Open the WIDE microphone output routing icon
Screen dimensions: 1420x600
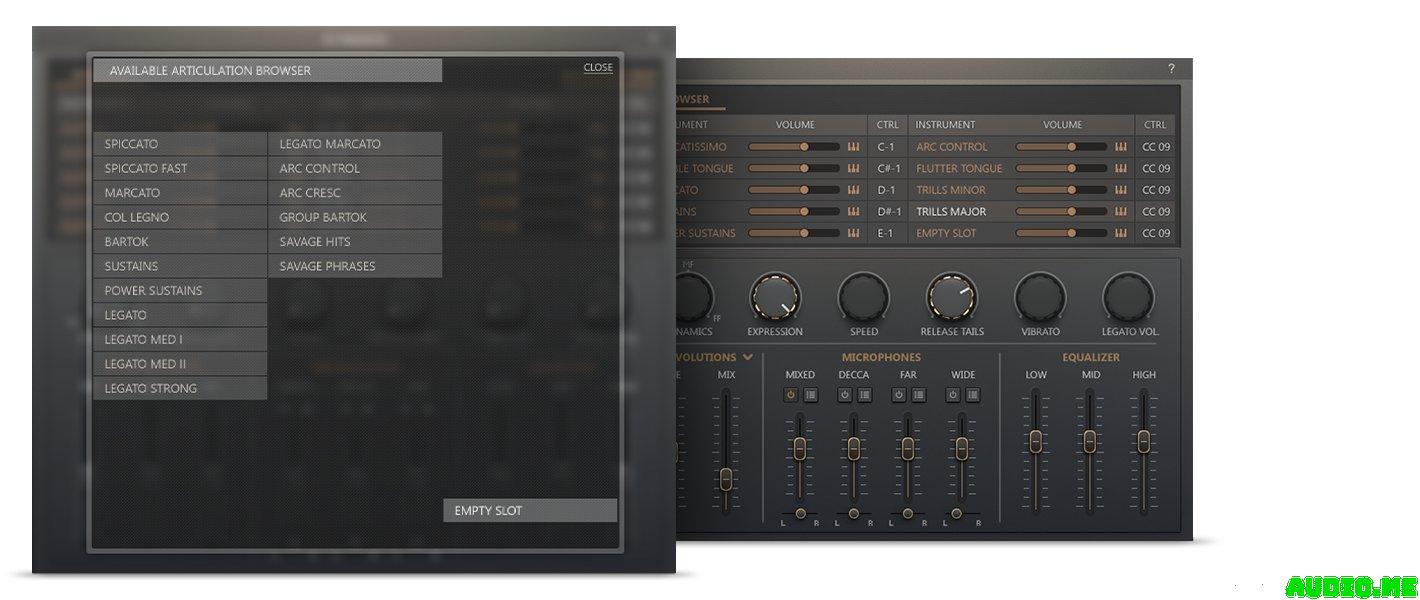click(973, 395)
